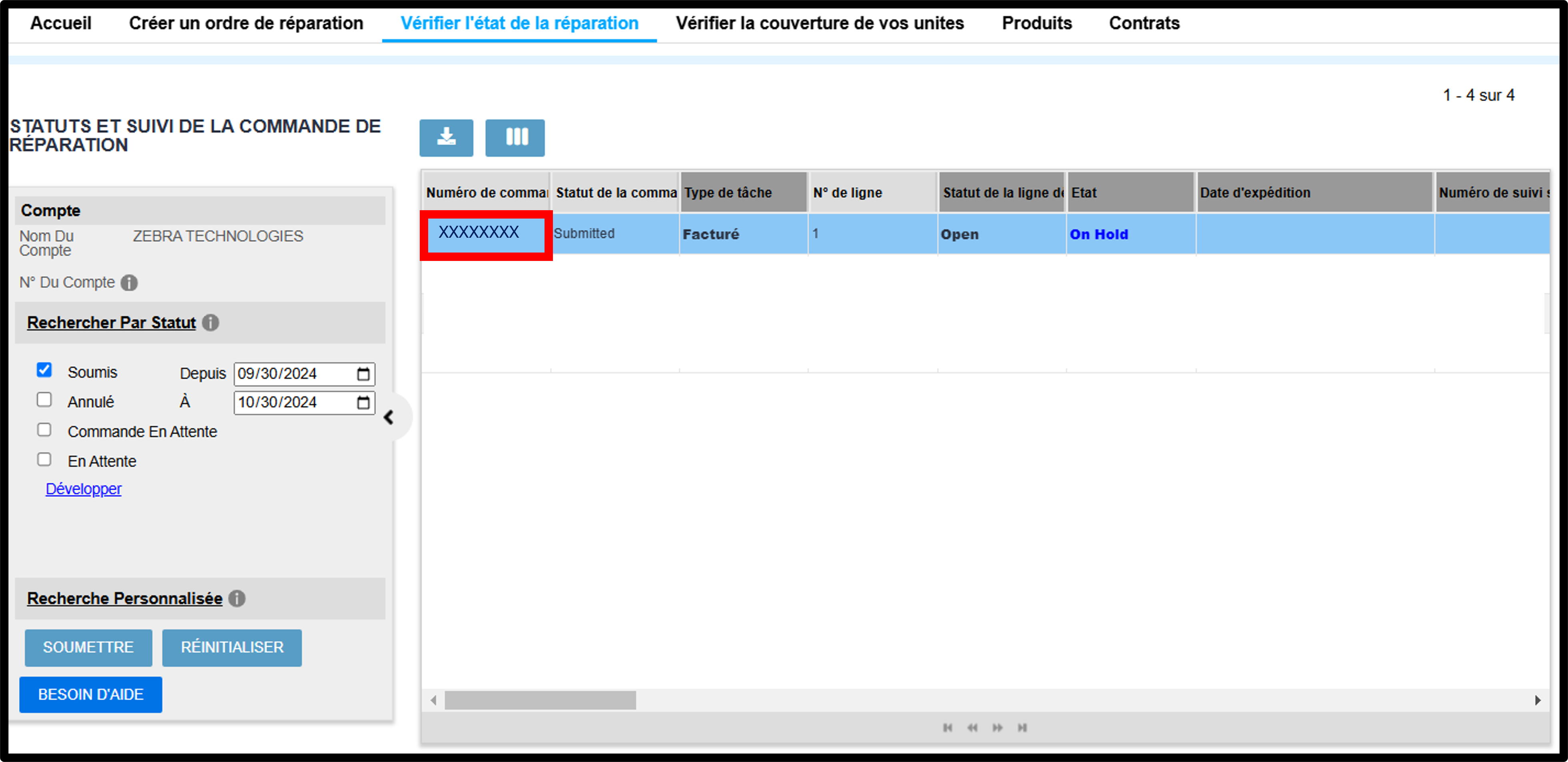Sort by Statut de la commande column header
The width and height of the screenshot is (1568, 762).
(615, 192)
